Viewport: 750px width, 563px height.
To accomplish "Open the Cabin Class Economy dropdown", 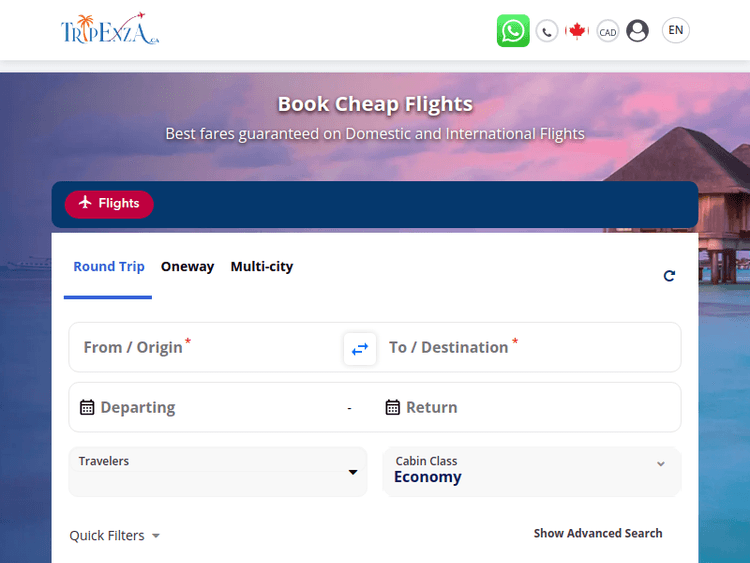I will tap(531, 470).
